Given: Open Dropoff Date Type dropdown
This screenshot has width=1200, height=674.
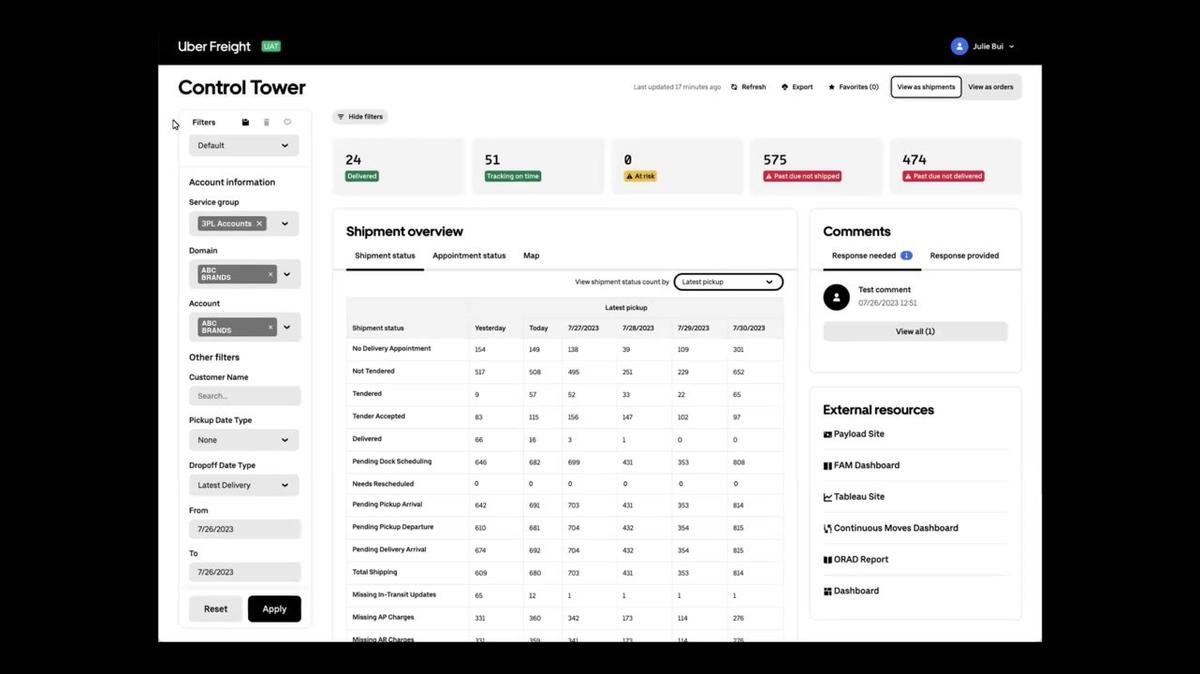Looking at the screenshot, I should pyautogui.click(x=244, y=485).
